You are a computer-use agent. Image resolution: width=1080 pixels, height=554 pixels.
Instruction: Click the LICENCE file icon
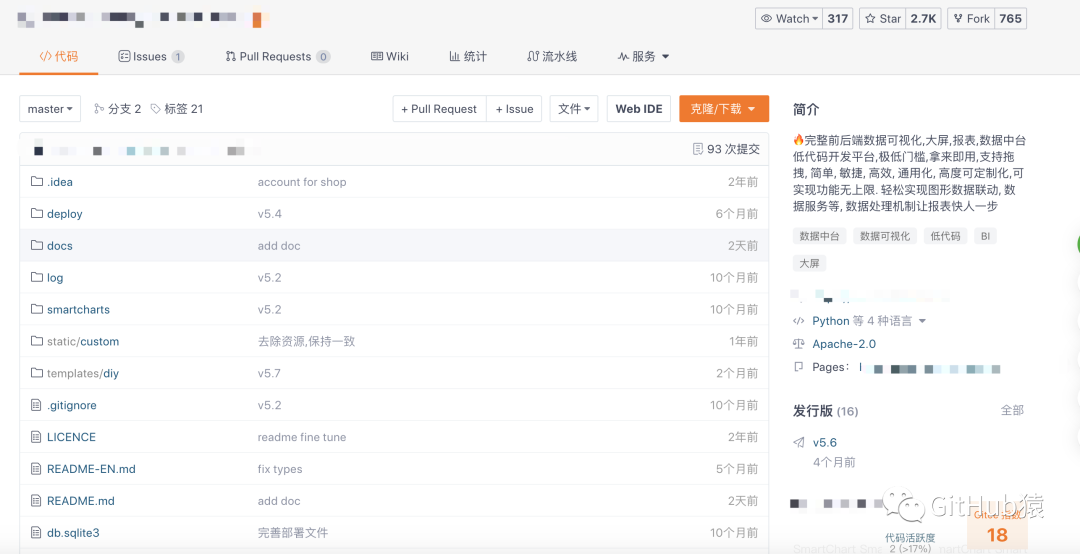click(x=37, y=437)
